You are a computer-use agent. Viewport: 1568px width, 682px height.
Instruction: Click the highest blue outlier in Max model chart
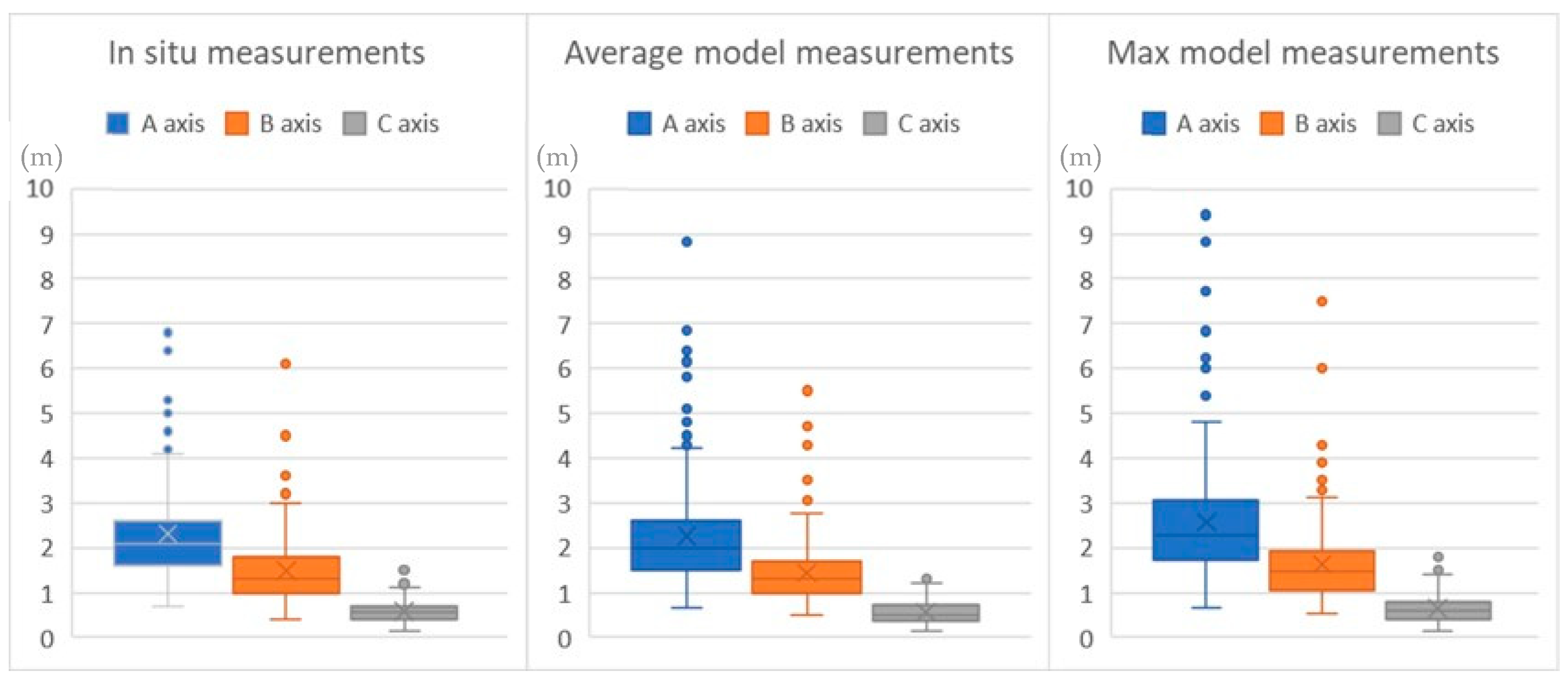tap(1205, 215)
